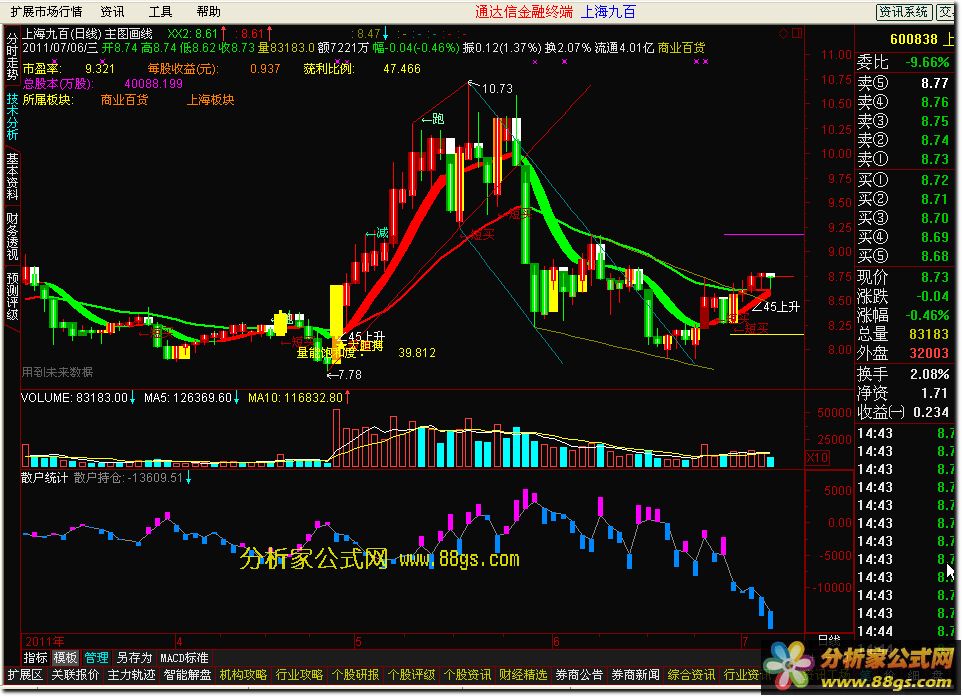
Task: Switch to the 技术分析 side tab
Action: pyautogui.click(x=12, y=117)
